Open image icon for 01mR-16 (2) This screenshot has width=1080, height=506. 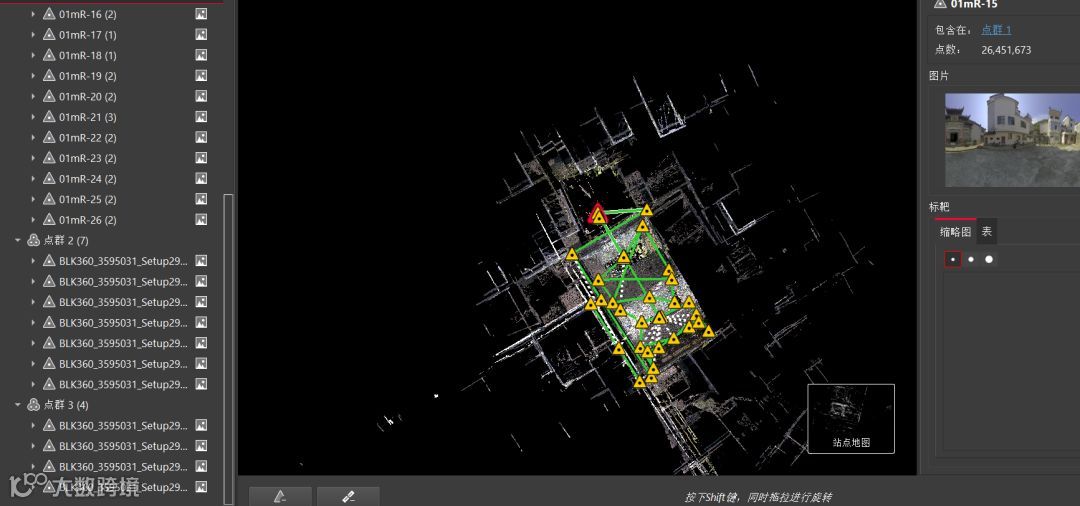(201, 14)
